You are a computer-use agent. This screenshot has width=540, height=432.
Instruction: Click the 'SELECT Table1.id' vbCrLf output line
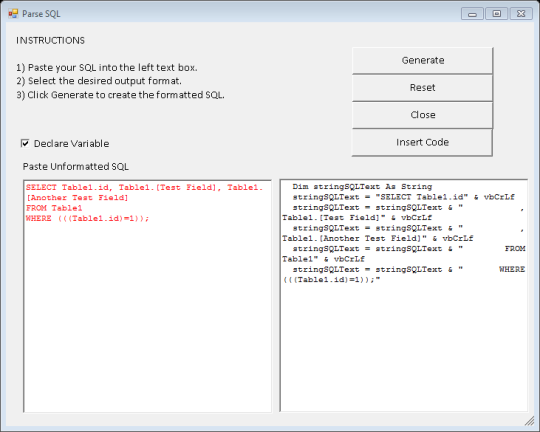click(x=404, y=197)
